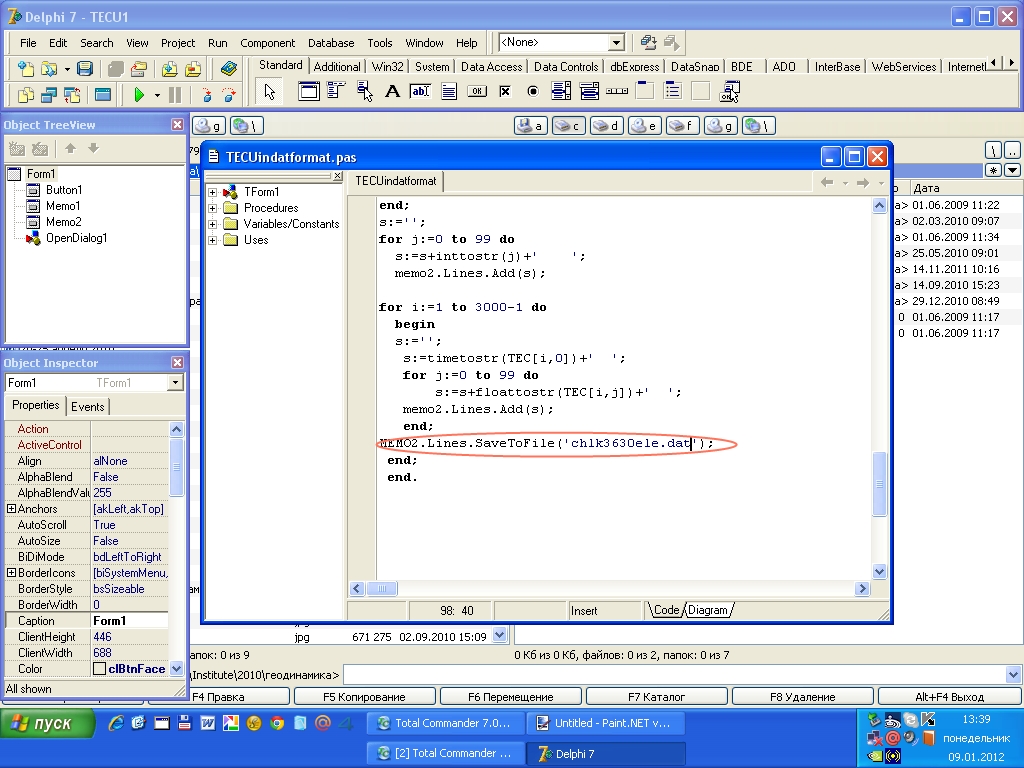Click the Run (green play) toolbar button
Image resolution: width=1024 pixels, height=768 pixels.
(139, 95)
